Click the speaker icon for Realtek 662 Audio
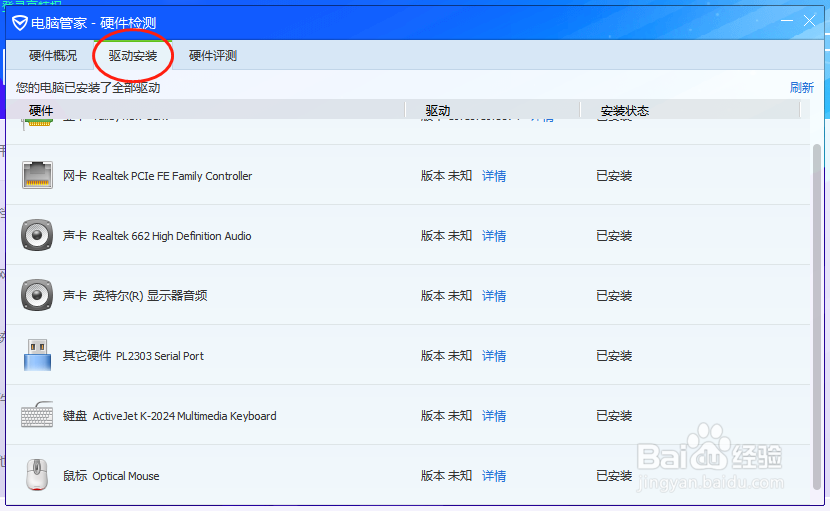 click(x=37, y=235)
